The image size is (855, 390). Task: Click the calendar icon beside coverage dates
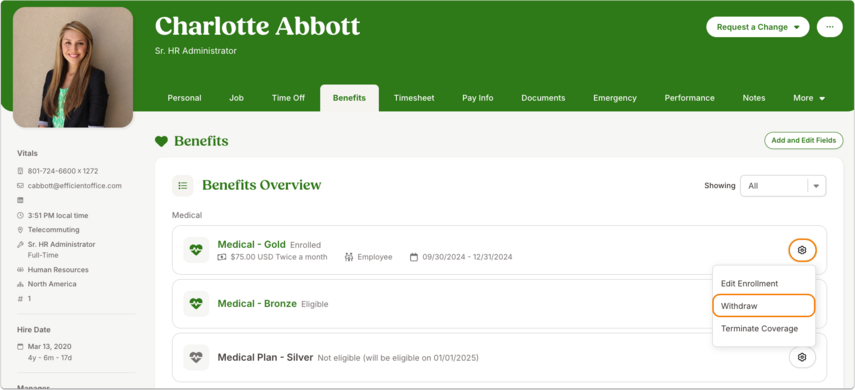tap(414, 257)
